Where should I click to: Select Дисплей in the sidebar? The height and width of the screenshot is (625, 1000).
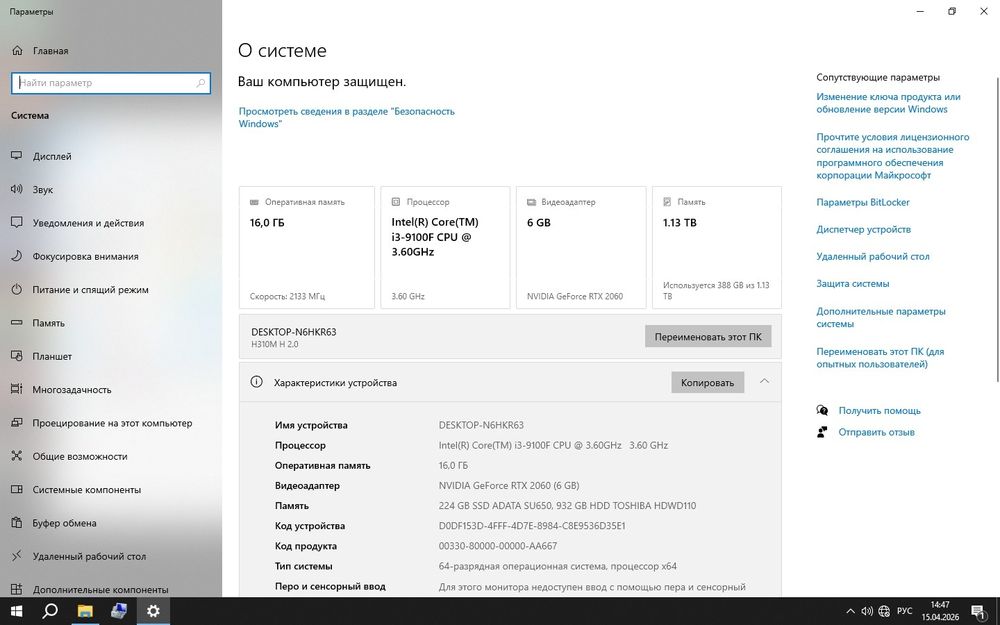click(111, 156)
